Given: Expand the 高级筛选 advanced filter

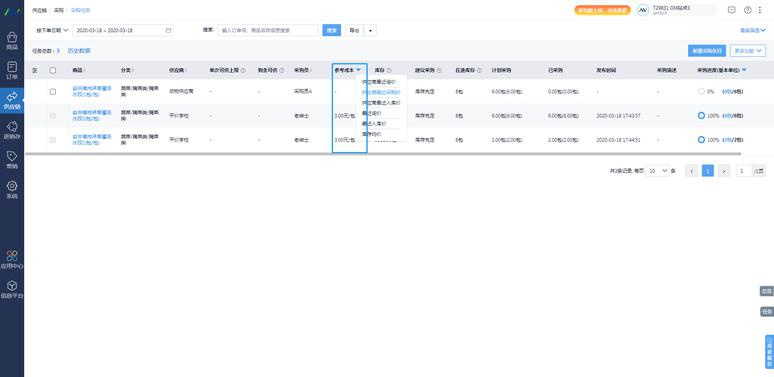Looking at the screenshot, I should (x=752, y=31).
